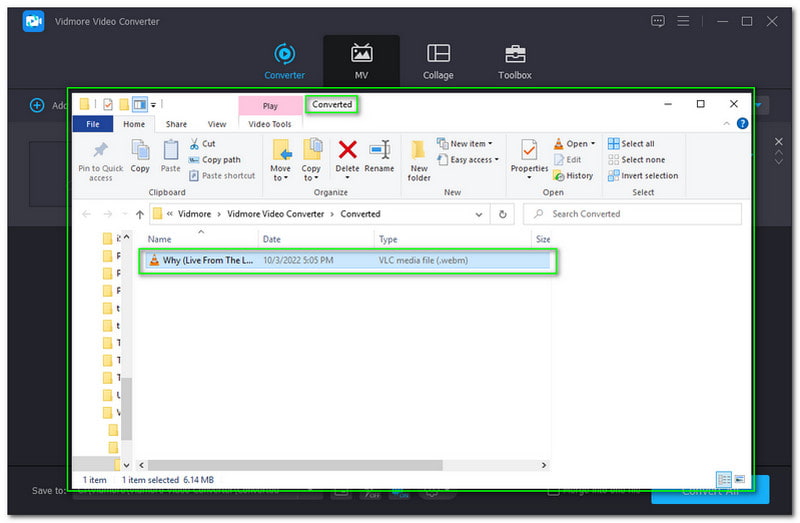Collapse the Explorer ribbon chevron
800x523 pixels.
[727, 124]
